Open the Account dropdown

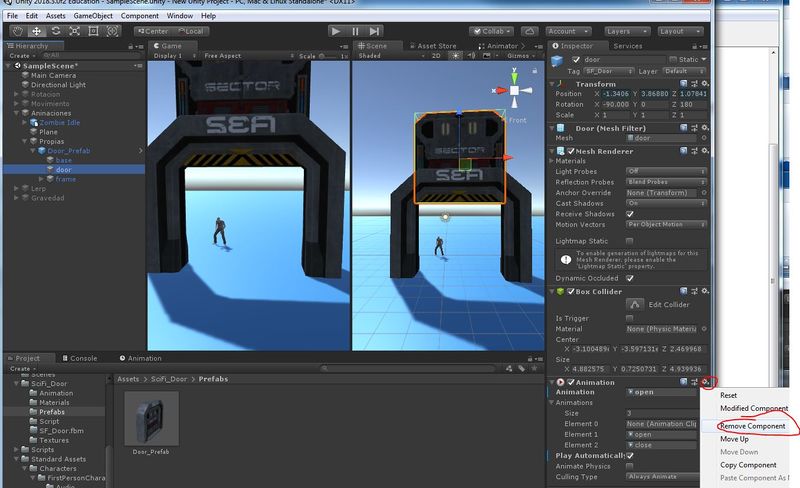pos(568,31)
